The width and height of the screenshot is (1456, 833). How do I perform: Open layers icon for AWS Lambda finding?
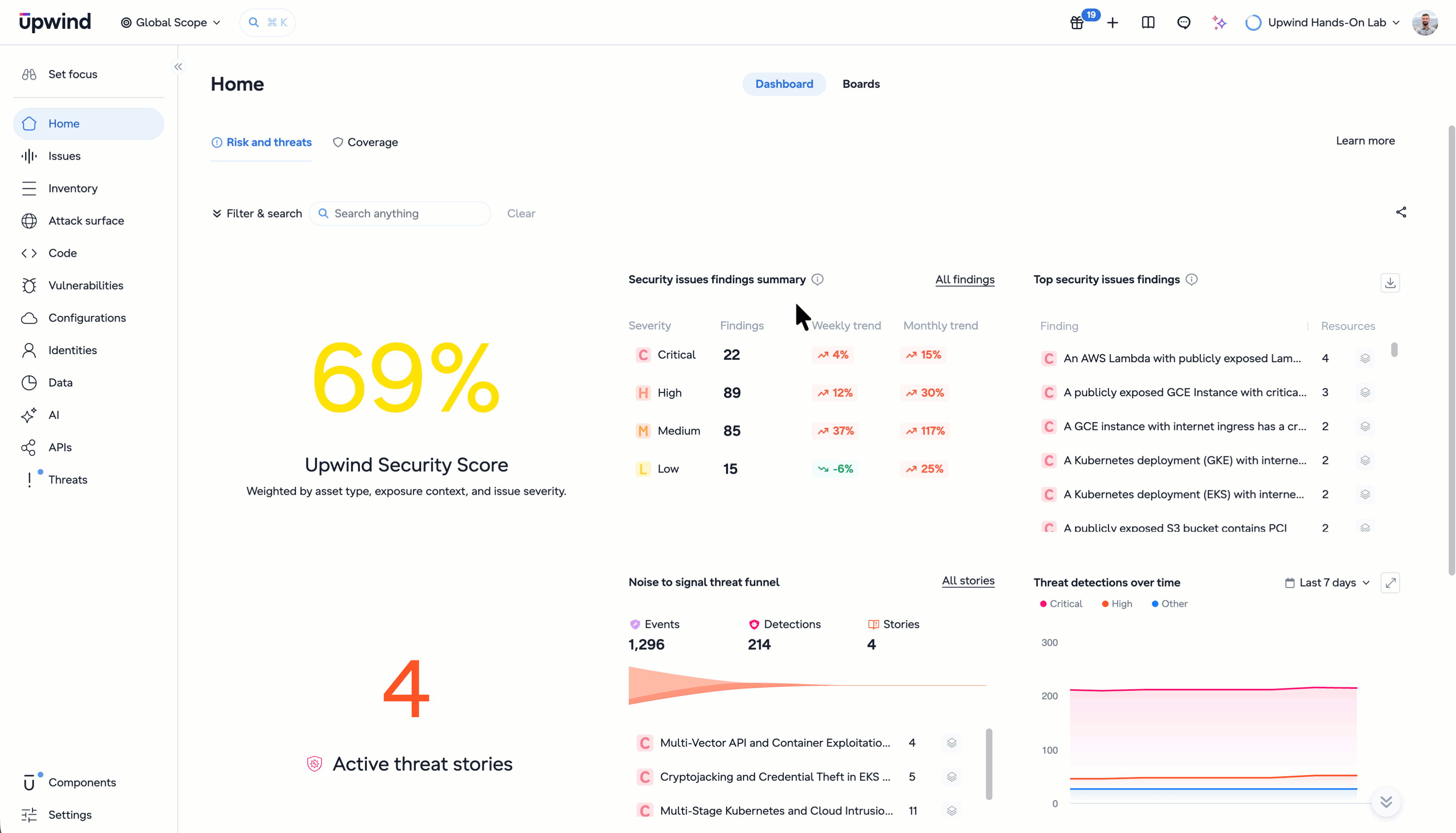click(1365, 359)
